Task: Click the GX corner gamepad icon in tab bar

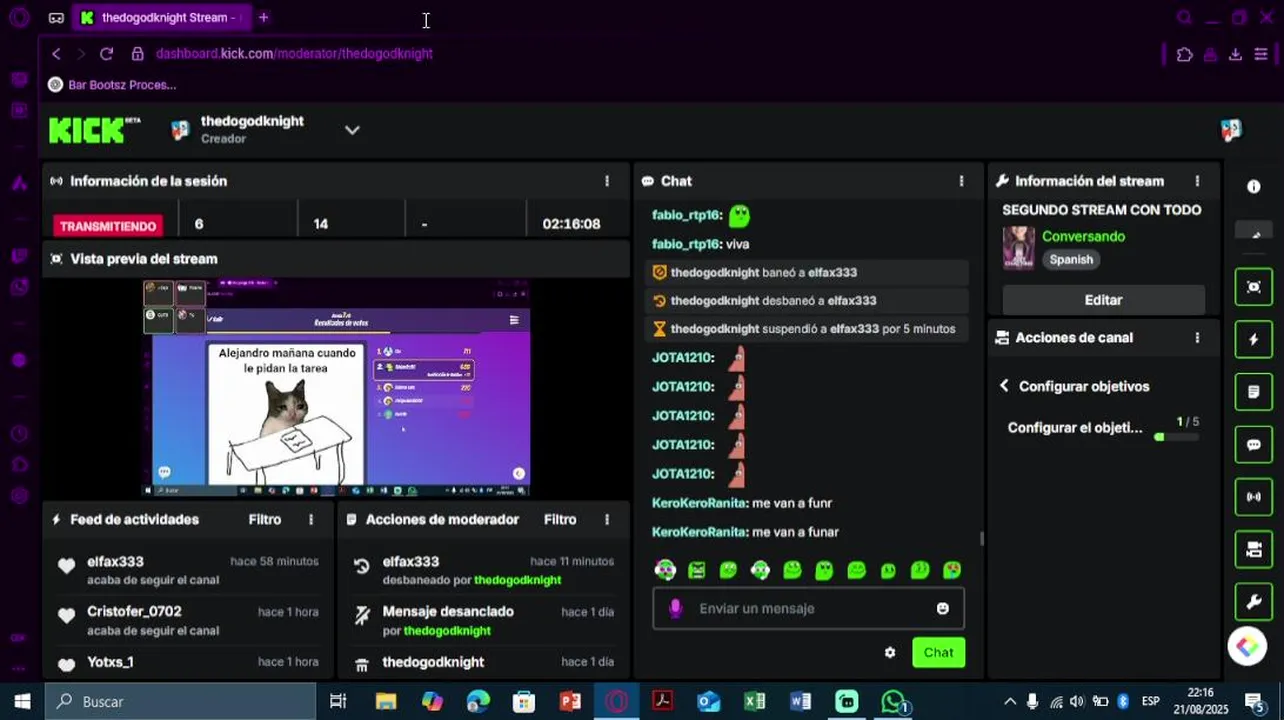Action: [x=56, y=18]
